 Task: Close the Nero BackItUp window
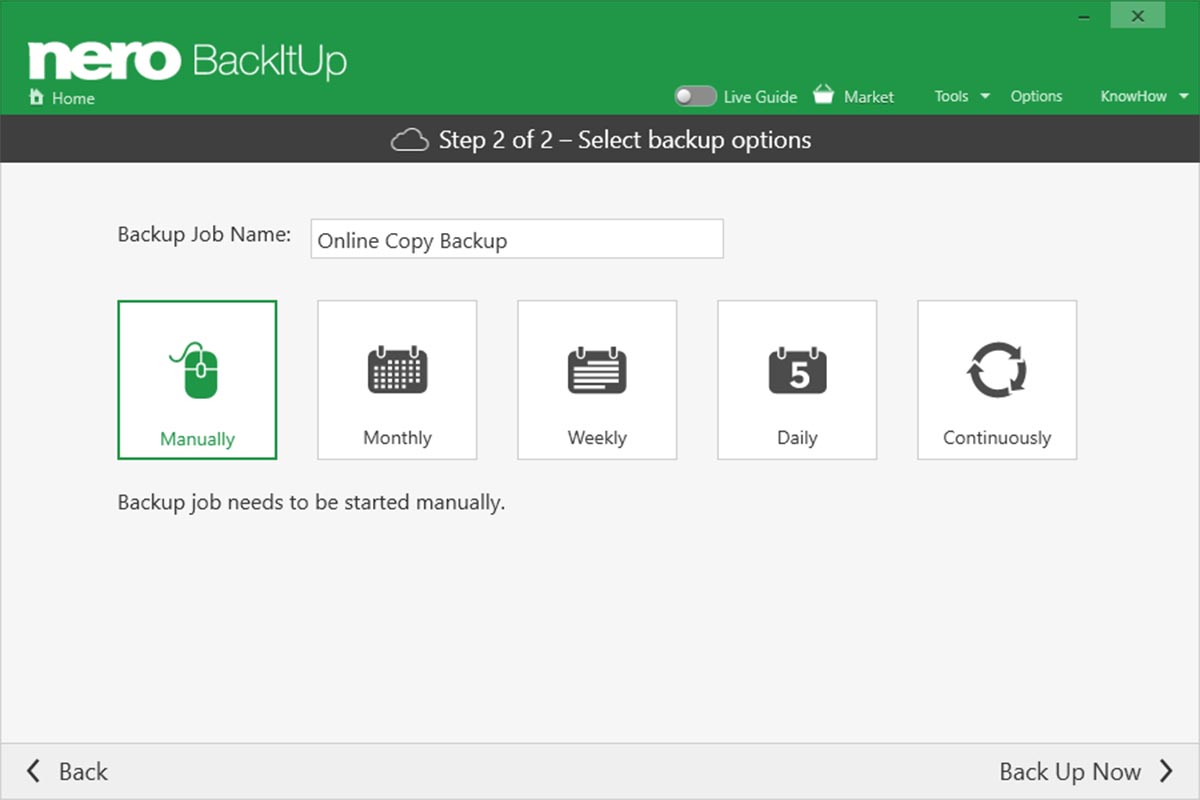(x=1137, y=16)
